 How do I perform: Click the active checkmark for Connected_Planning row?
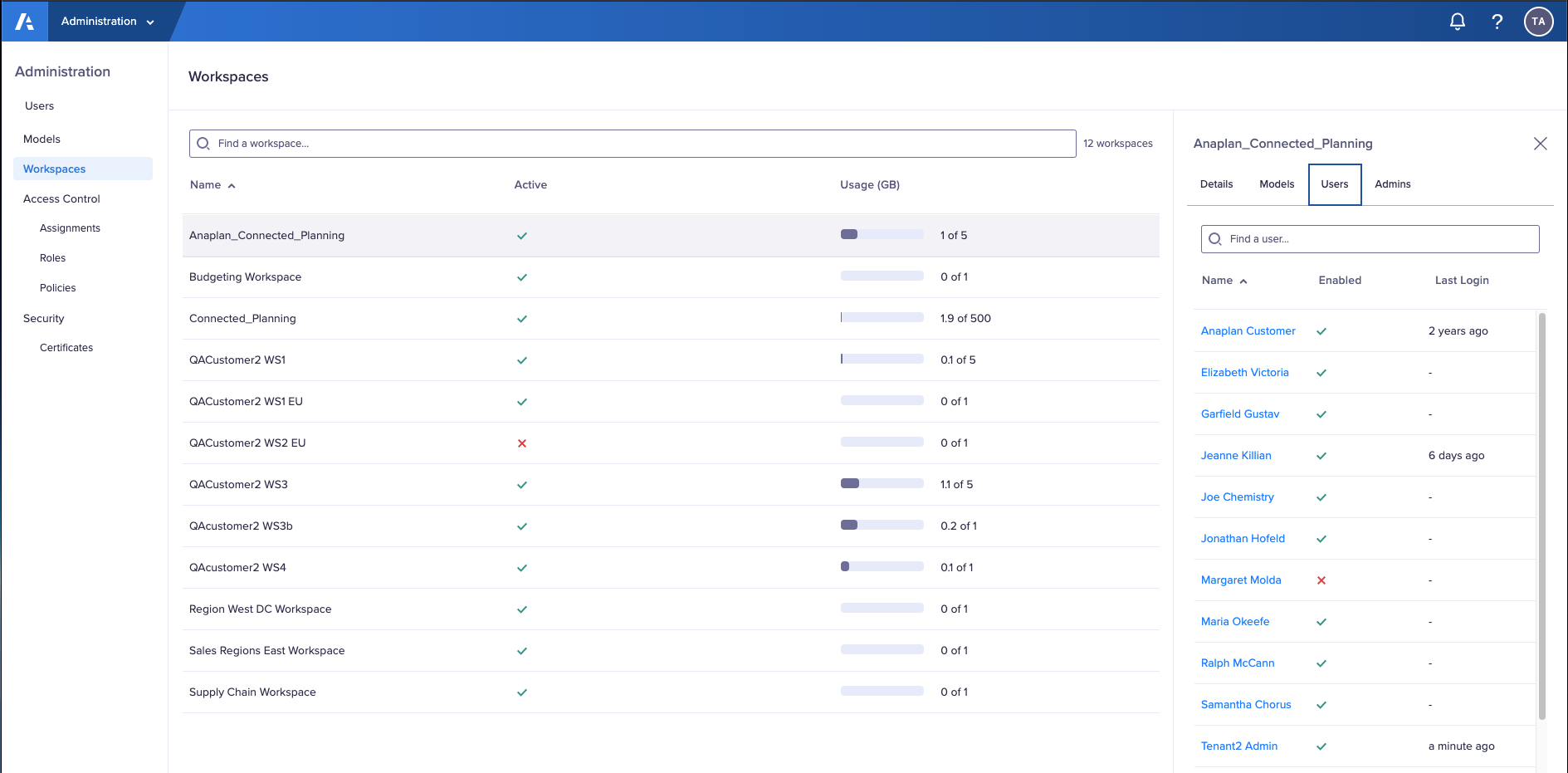coord(522,319)
